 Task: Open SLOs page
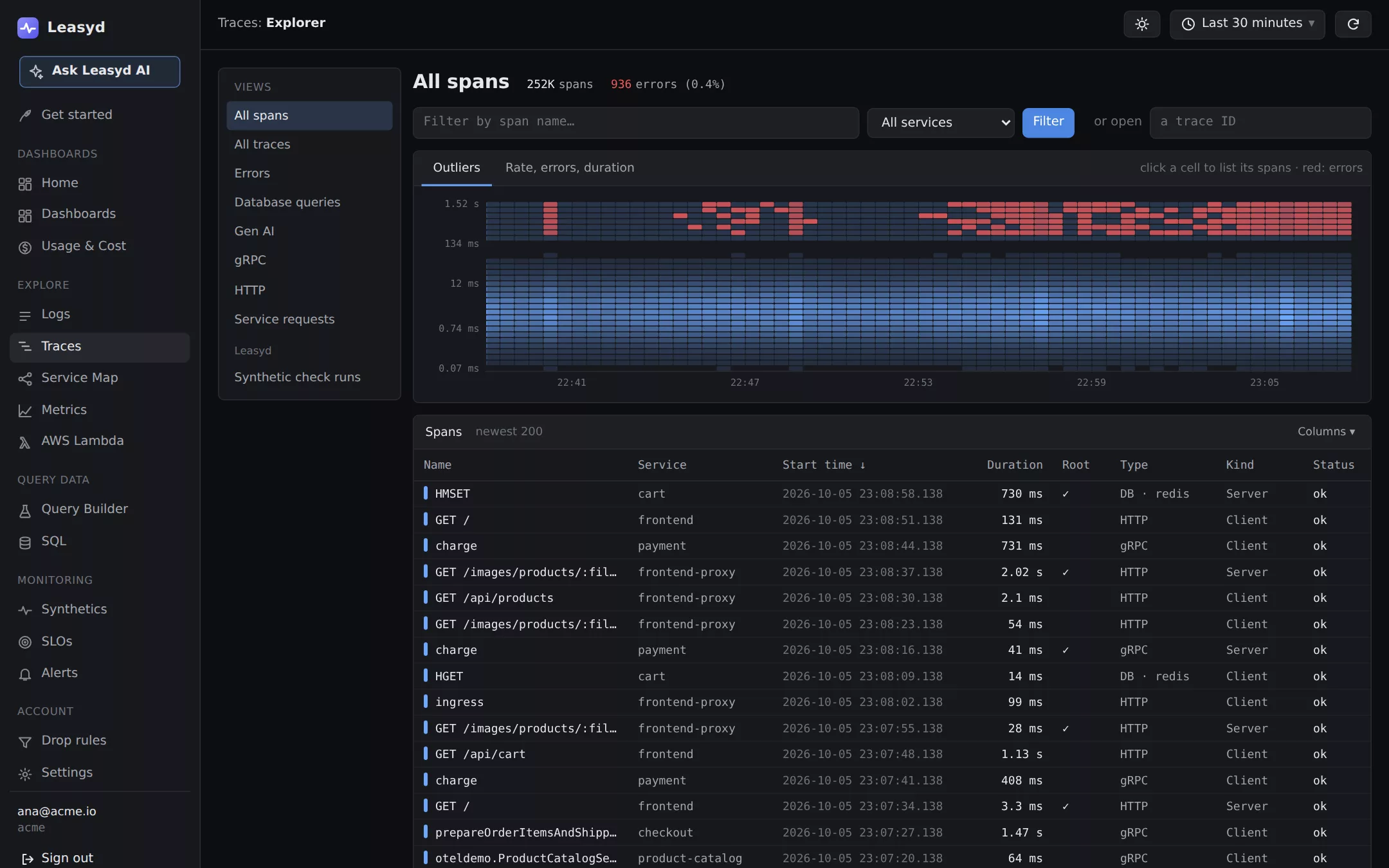point(100,642)
